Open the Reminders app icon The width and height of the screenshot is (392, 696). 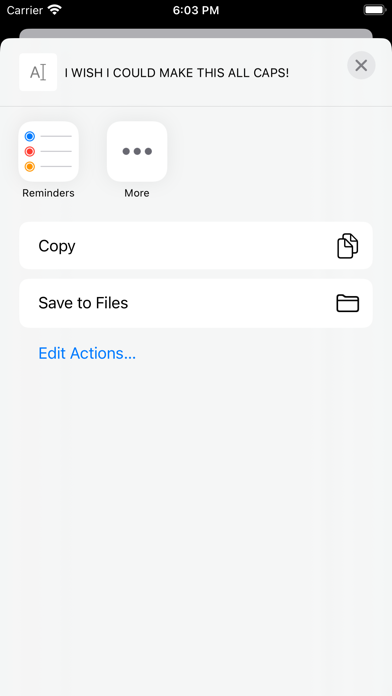coord(48,151)
